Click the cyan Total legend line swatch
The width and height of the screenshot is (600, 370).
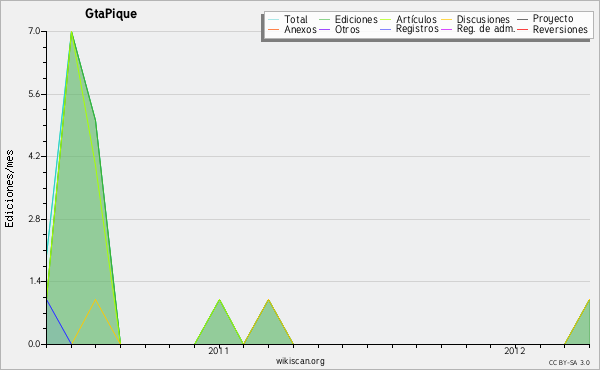(274, 19)
